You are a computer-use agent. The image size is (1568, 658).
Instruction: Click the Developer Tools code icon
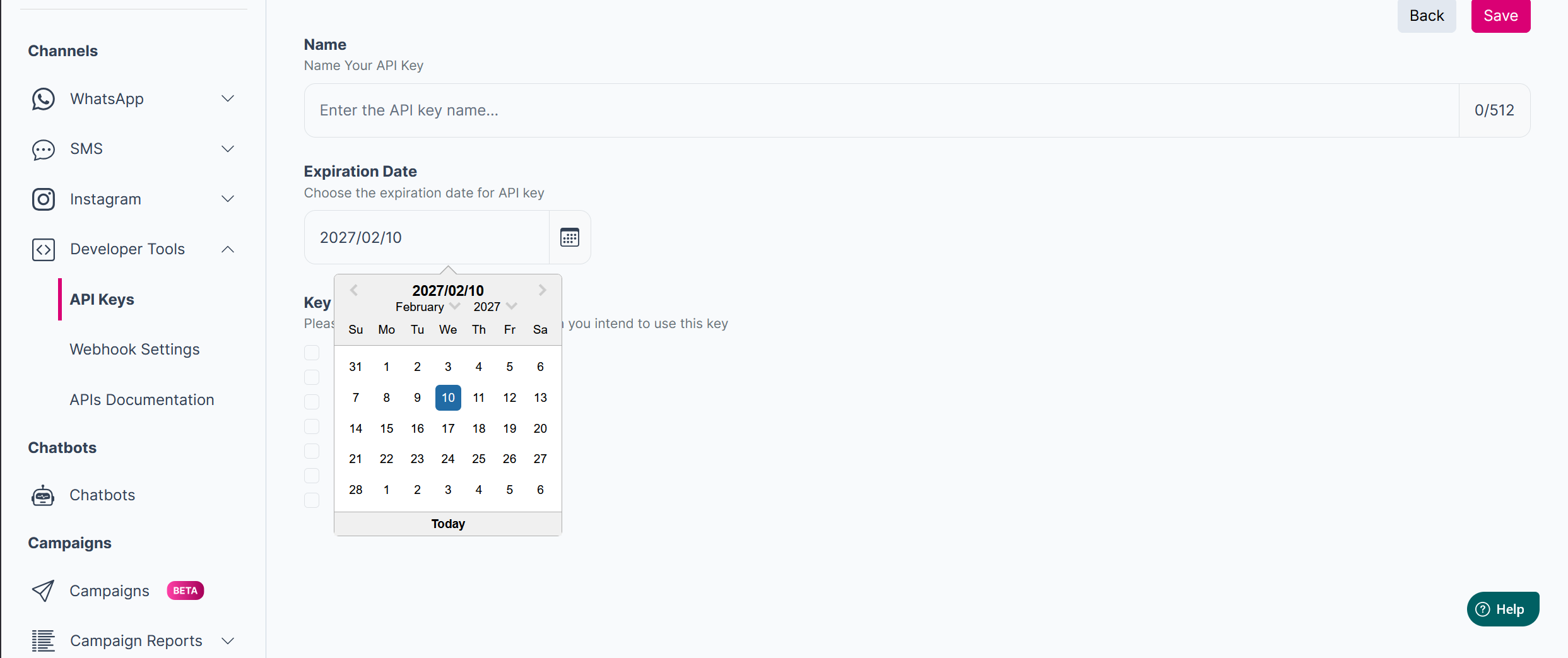[43, 250]
